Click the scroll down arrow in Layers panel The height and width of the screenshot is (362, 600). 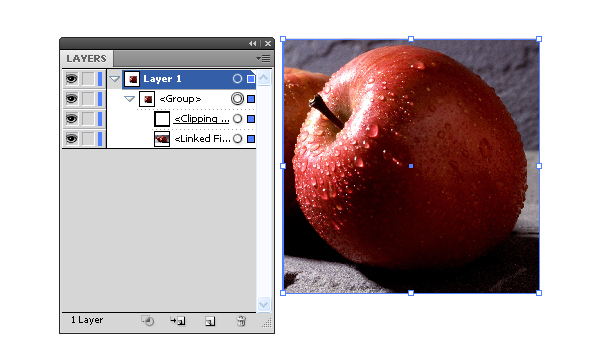click(x=264, y=304)
